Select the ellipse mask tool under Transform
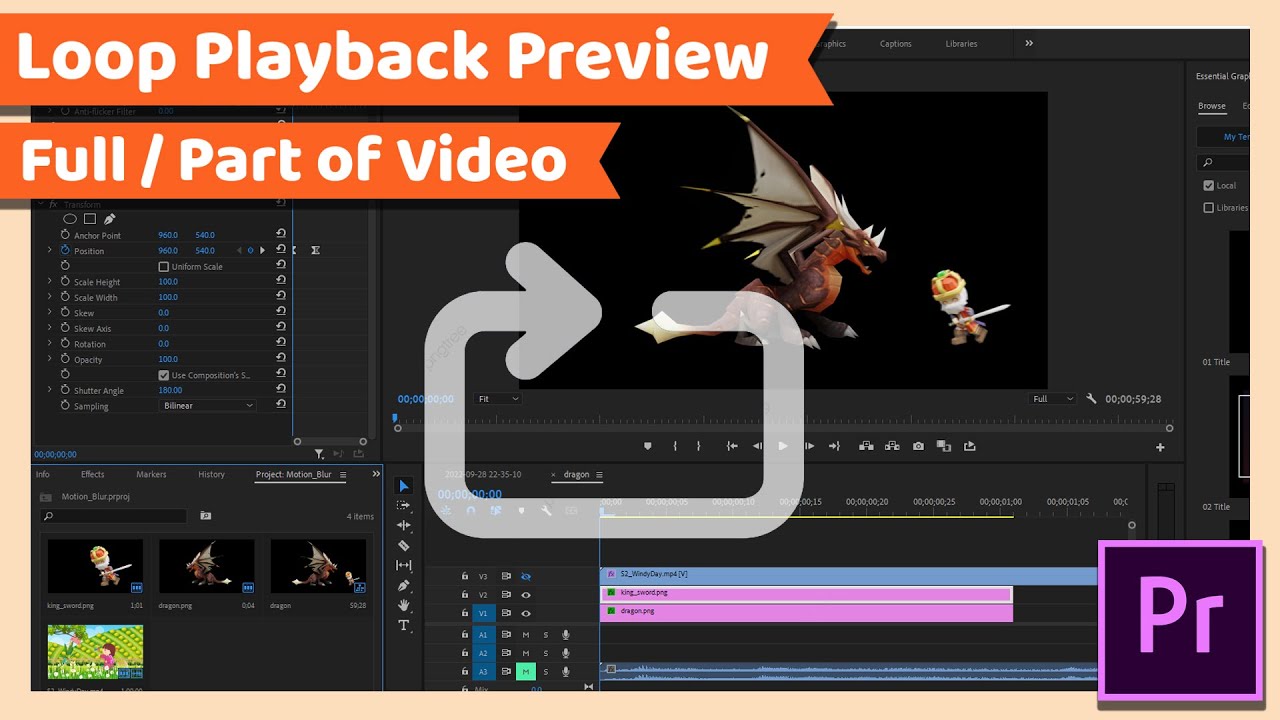The height and width of the screenshot is (720, 1280). click(70, 219)
